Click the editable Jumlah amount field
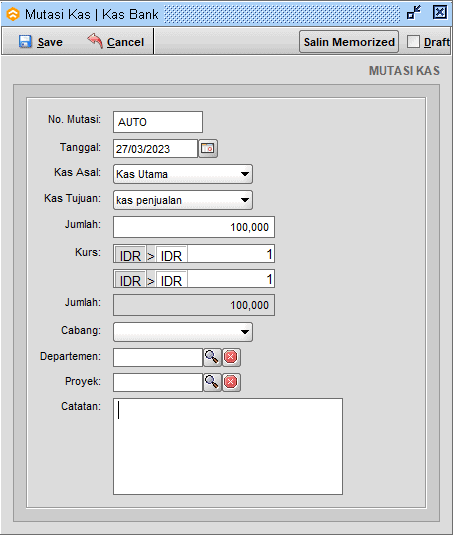The width and height of the screenshot is (453, 535). [x=194, y=227]
